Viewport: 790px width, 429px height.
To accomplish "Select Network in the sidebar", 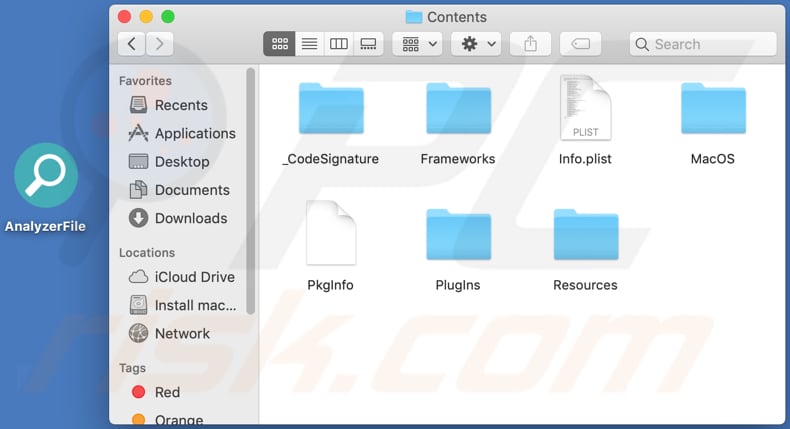I will click(x=169, y=333).
